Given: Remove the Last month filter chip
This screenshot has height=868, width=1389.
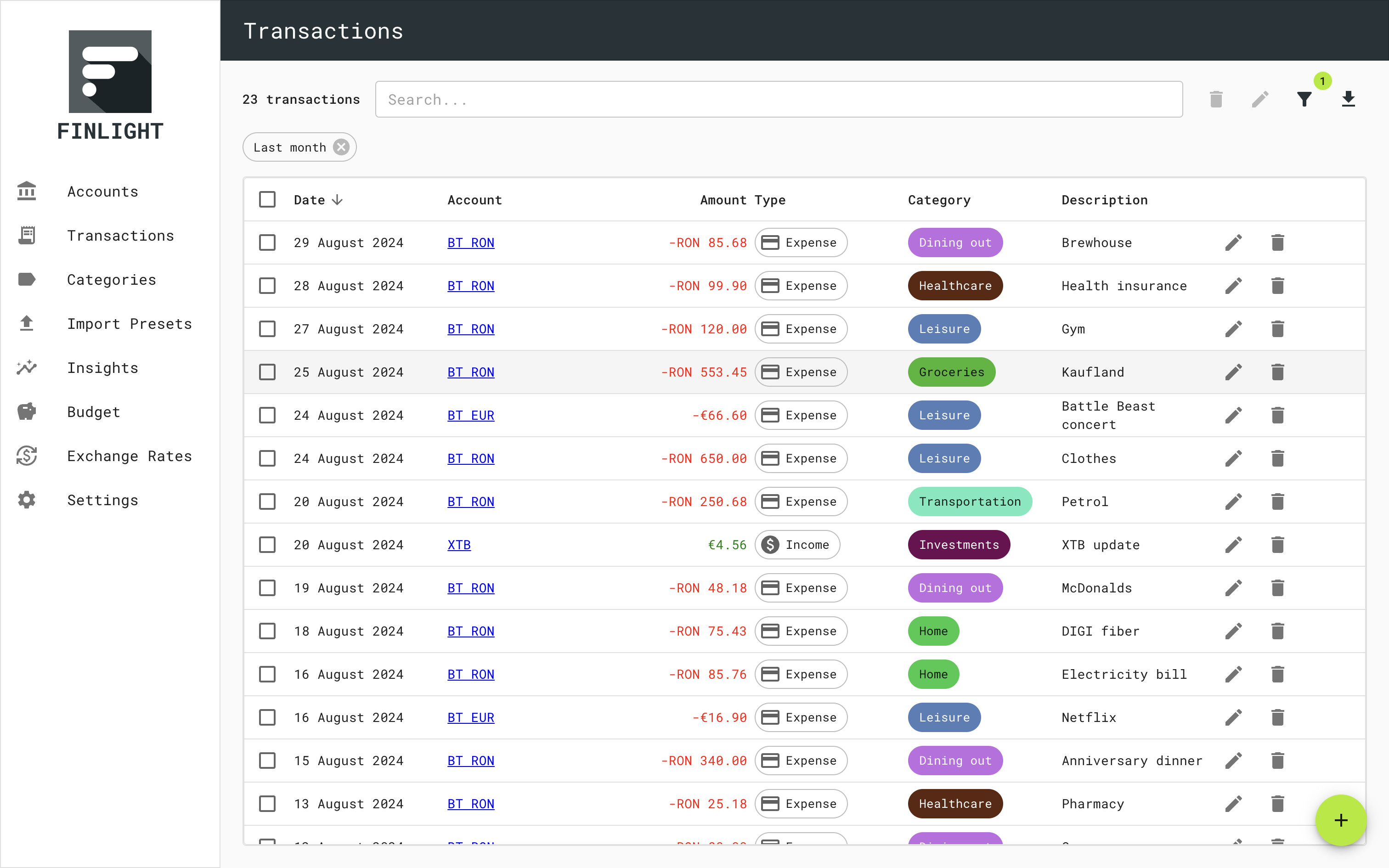Looking at the screenshot, I should tap(342, 147).
